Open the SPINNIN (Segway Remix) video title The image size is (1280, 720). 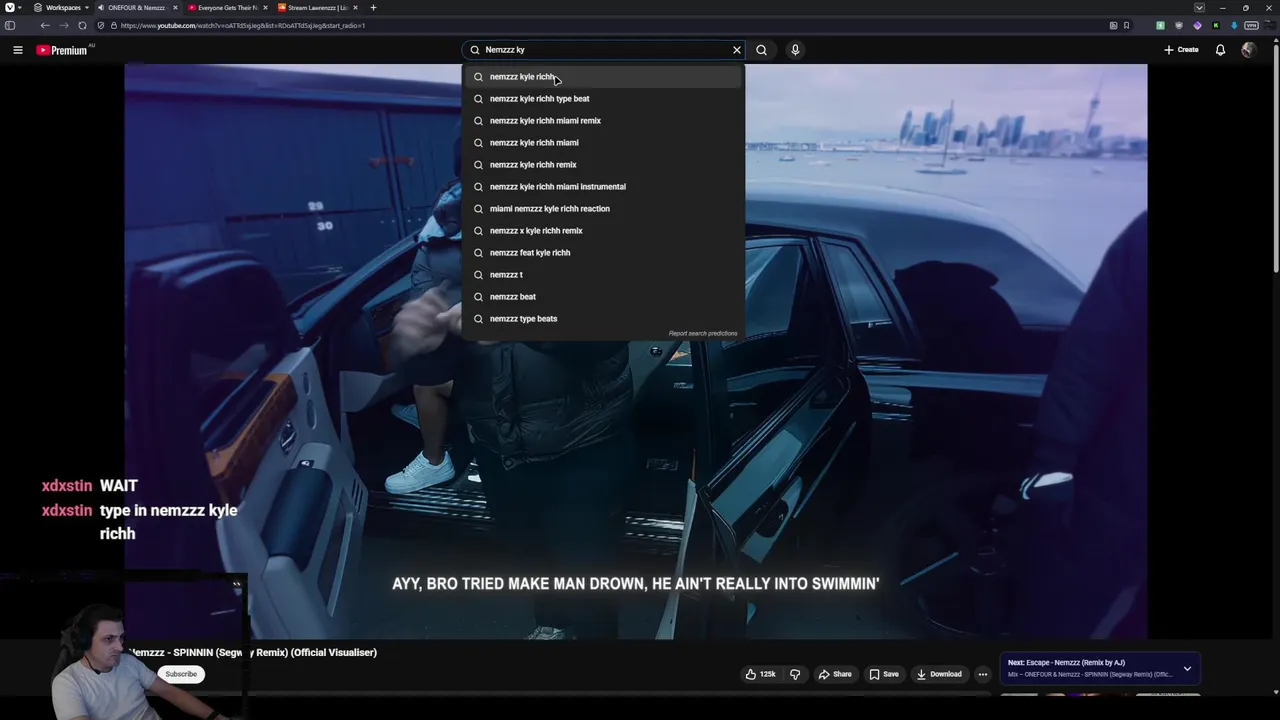(x=253, y=653)
